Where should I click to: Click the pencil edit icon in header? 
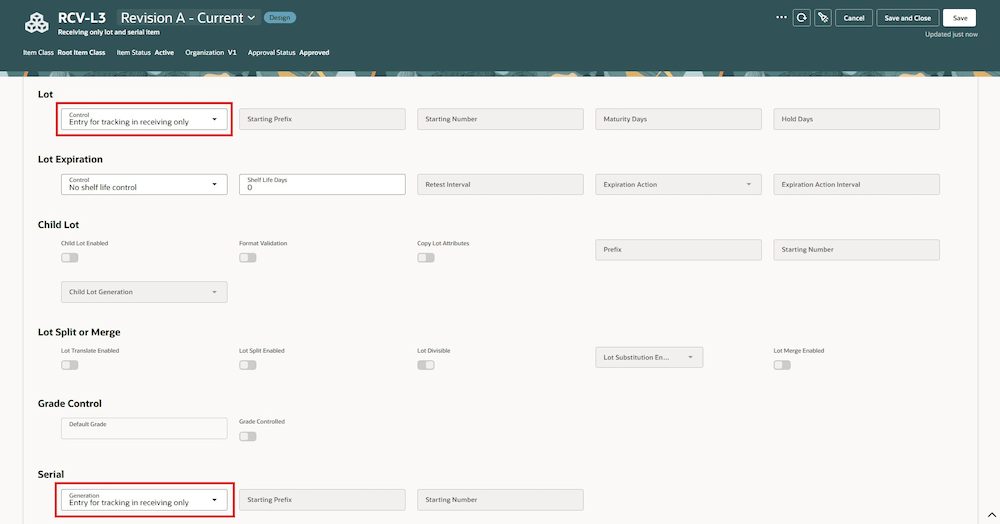click(823, 18)
